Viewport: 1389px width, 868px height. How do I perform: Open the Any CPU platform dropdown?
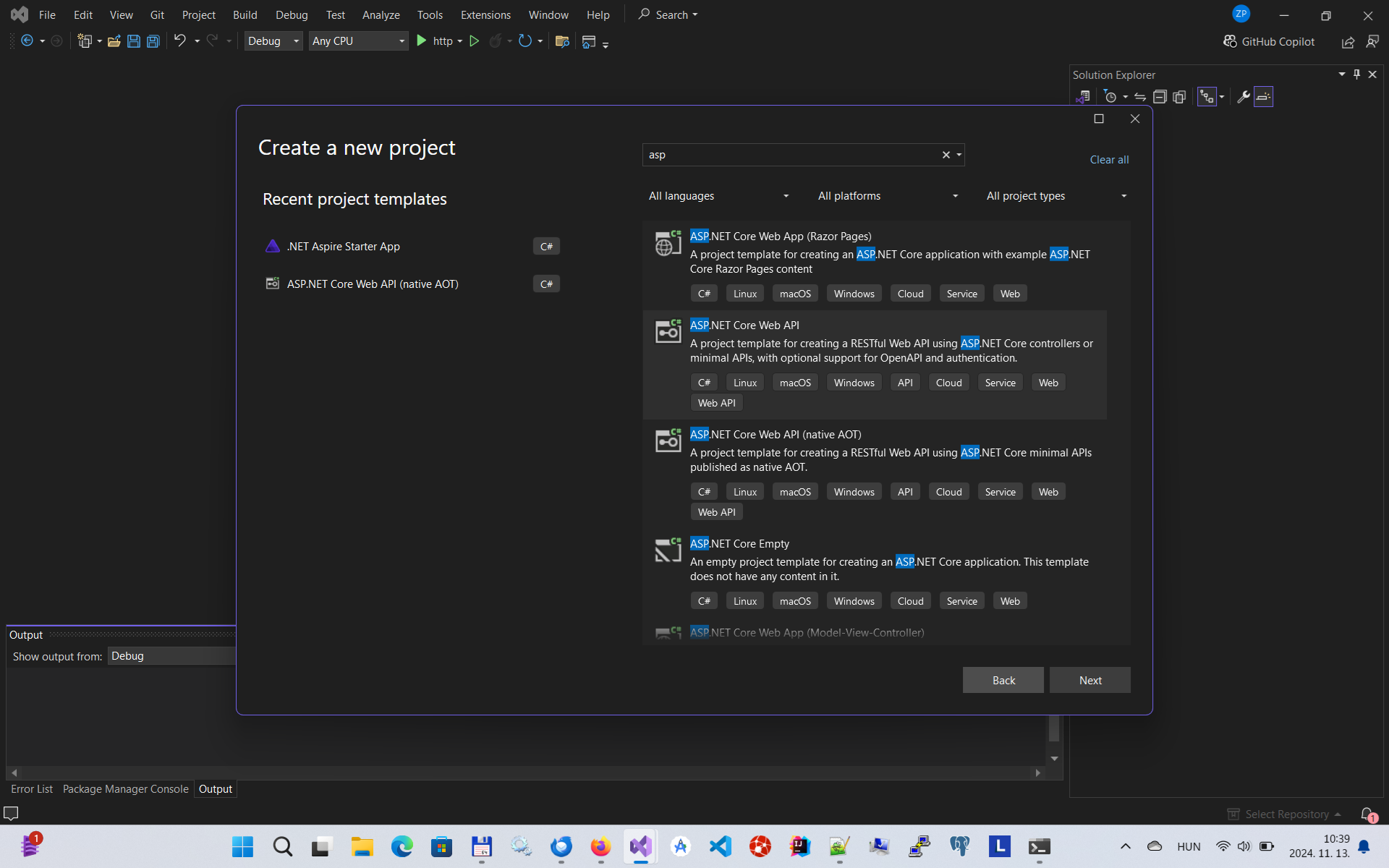[358, 41]
